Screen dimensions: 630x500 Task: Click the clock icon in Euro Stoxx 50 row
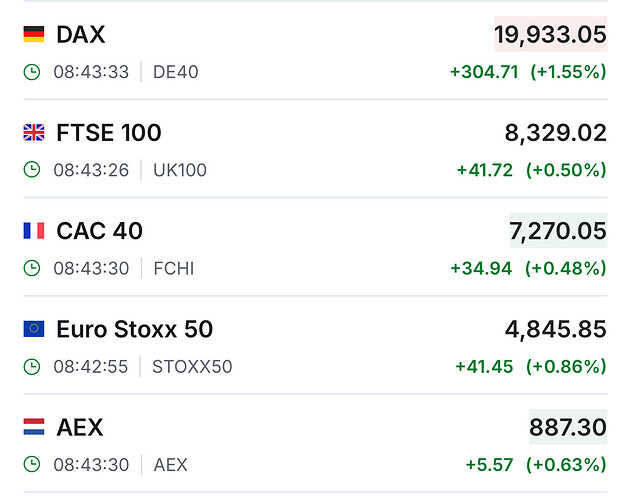tap(32, 366)
